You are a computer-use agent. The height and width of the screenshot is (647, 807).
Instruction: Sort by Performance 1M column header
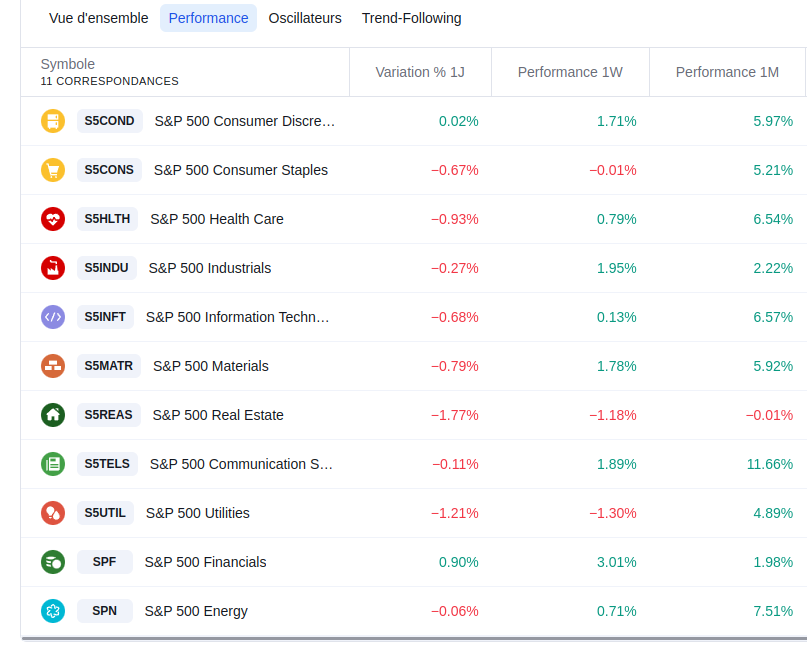727,72
